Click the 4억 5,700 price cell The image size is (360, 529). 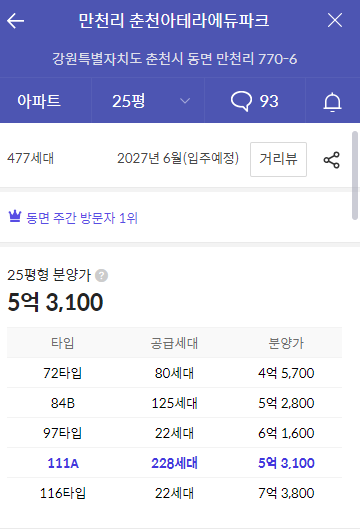click(x=286, y=373)
